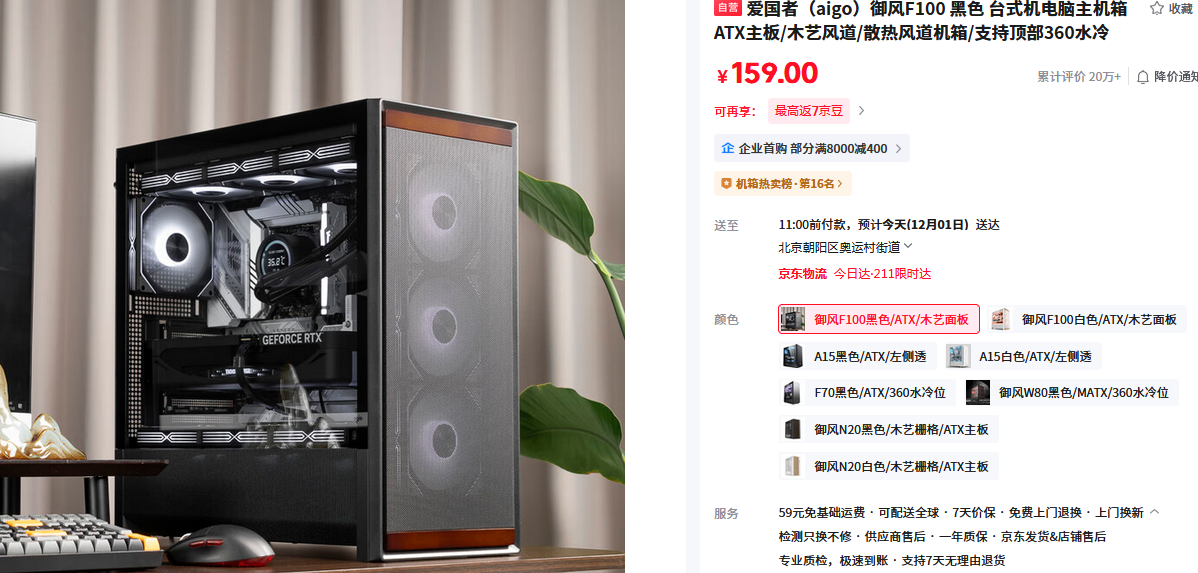Choose the 御风F100黑色/ATX/木艺面板 color option
This screenshot has height=573, width=1198.
pyautogui.click(x=879, y=319)
